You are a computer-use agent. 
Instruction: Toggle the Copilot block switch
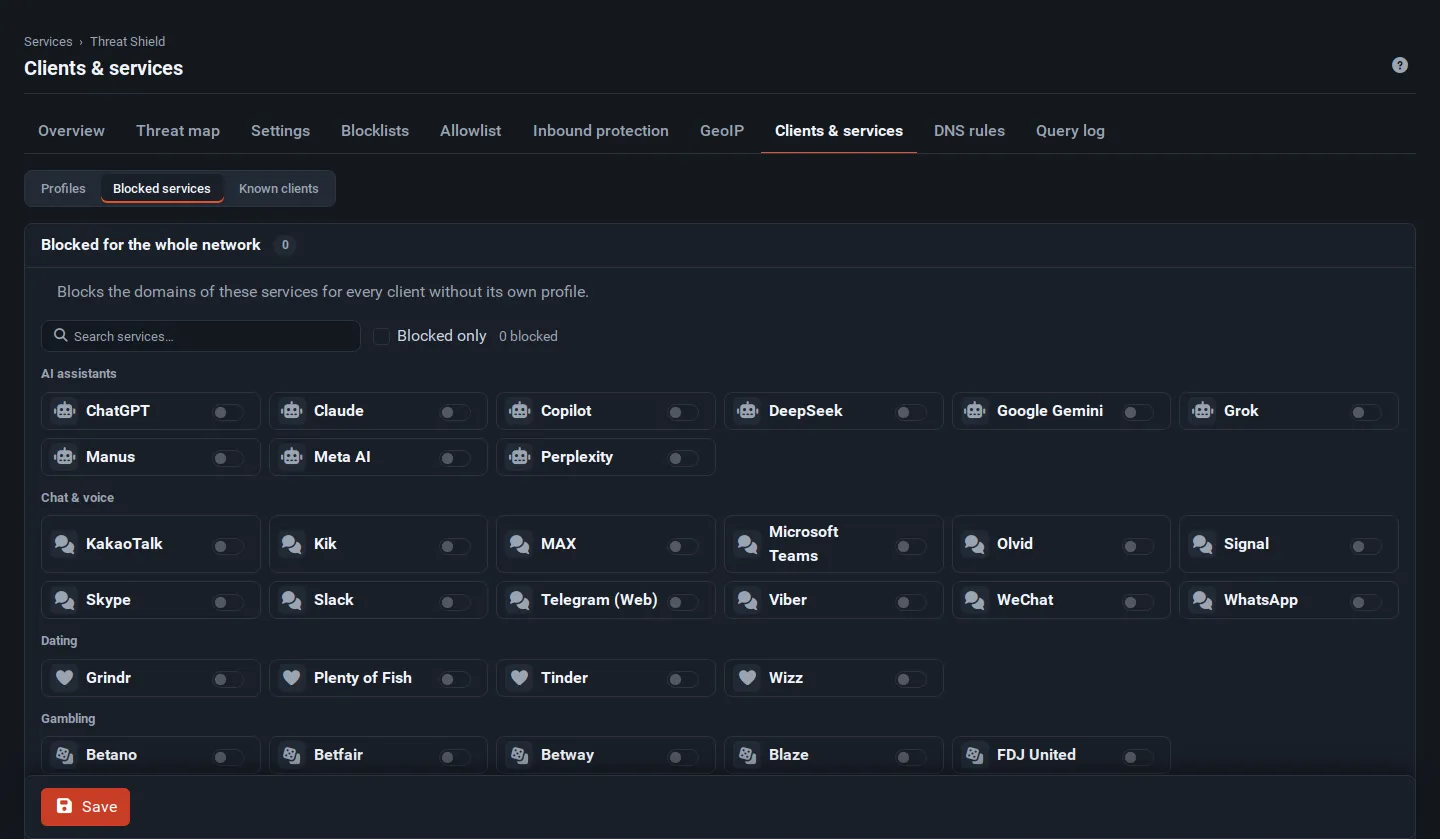(683, 412)
